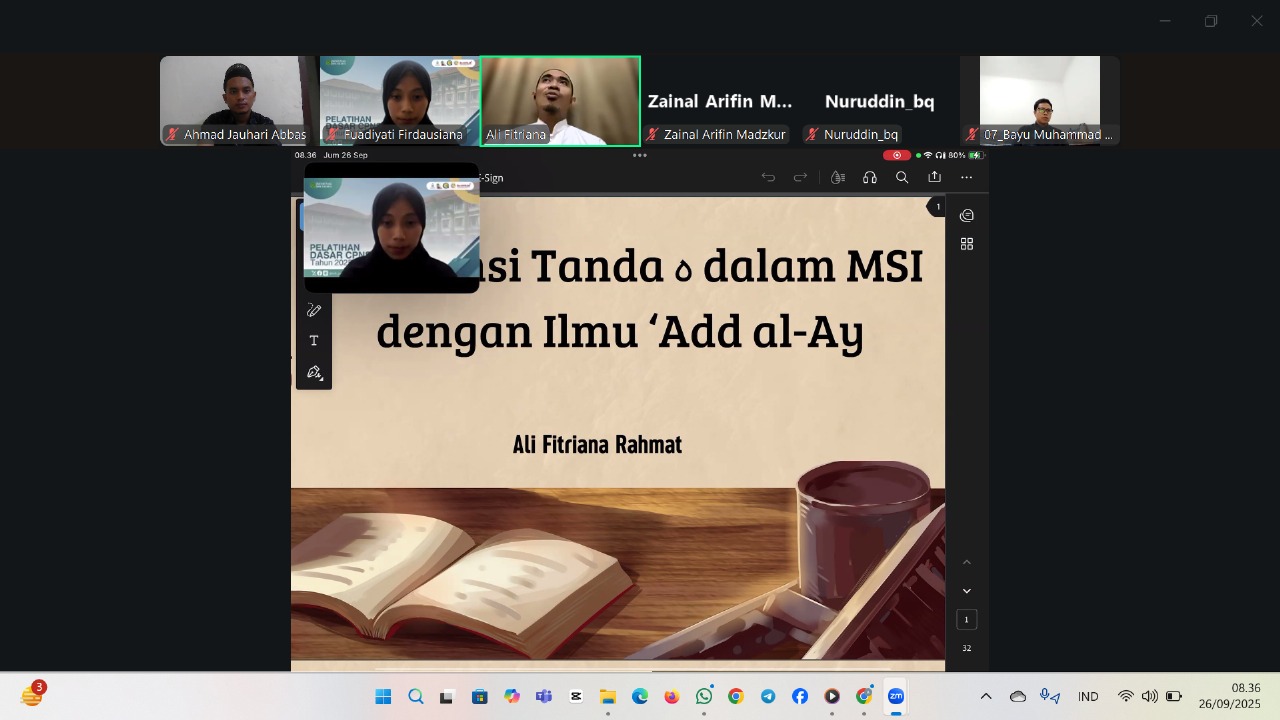Select the freehand draw pen tool
Image resolution: width=1280 pixels, height=720 pixels.
314,311
